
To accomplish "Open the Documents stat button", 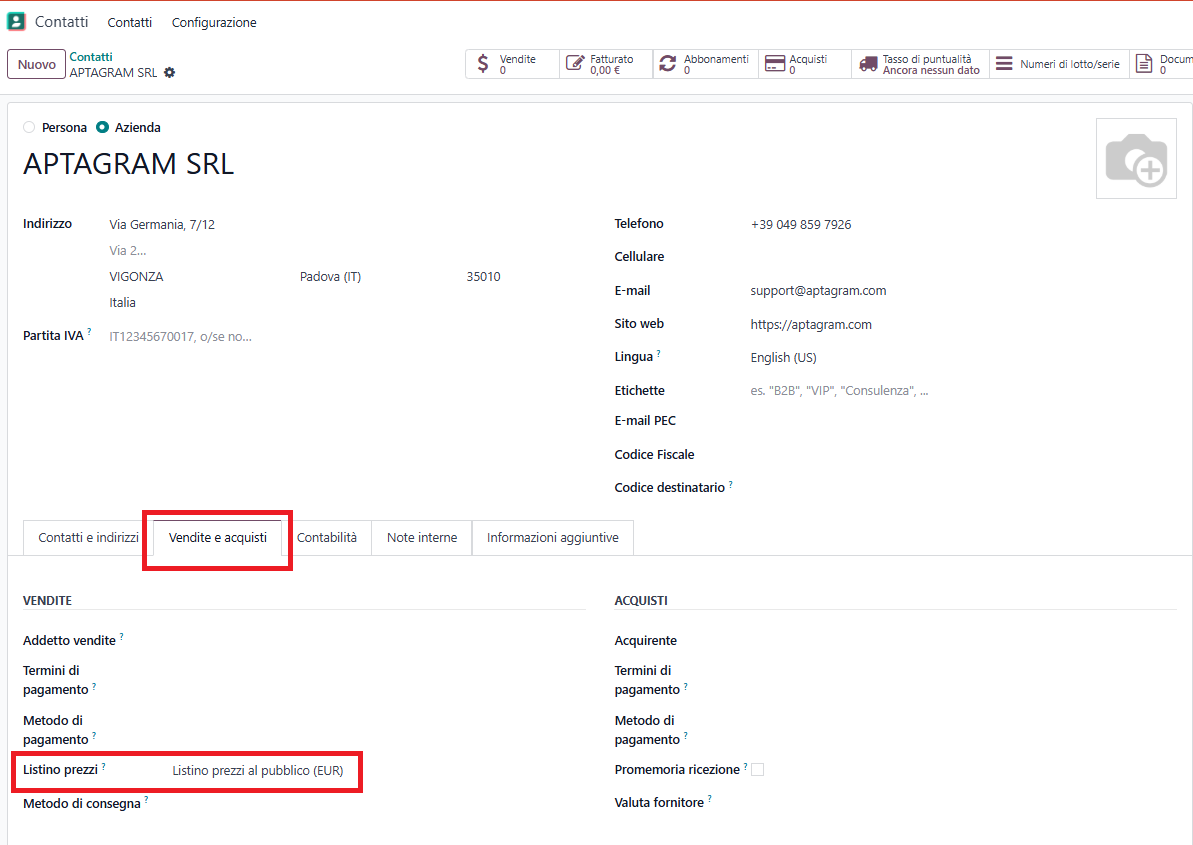I will coord(1161,64).
